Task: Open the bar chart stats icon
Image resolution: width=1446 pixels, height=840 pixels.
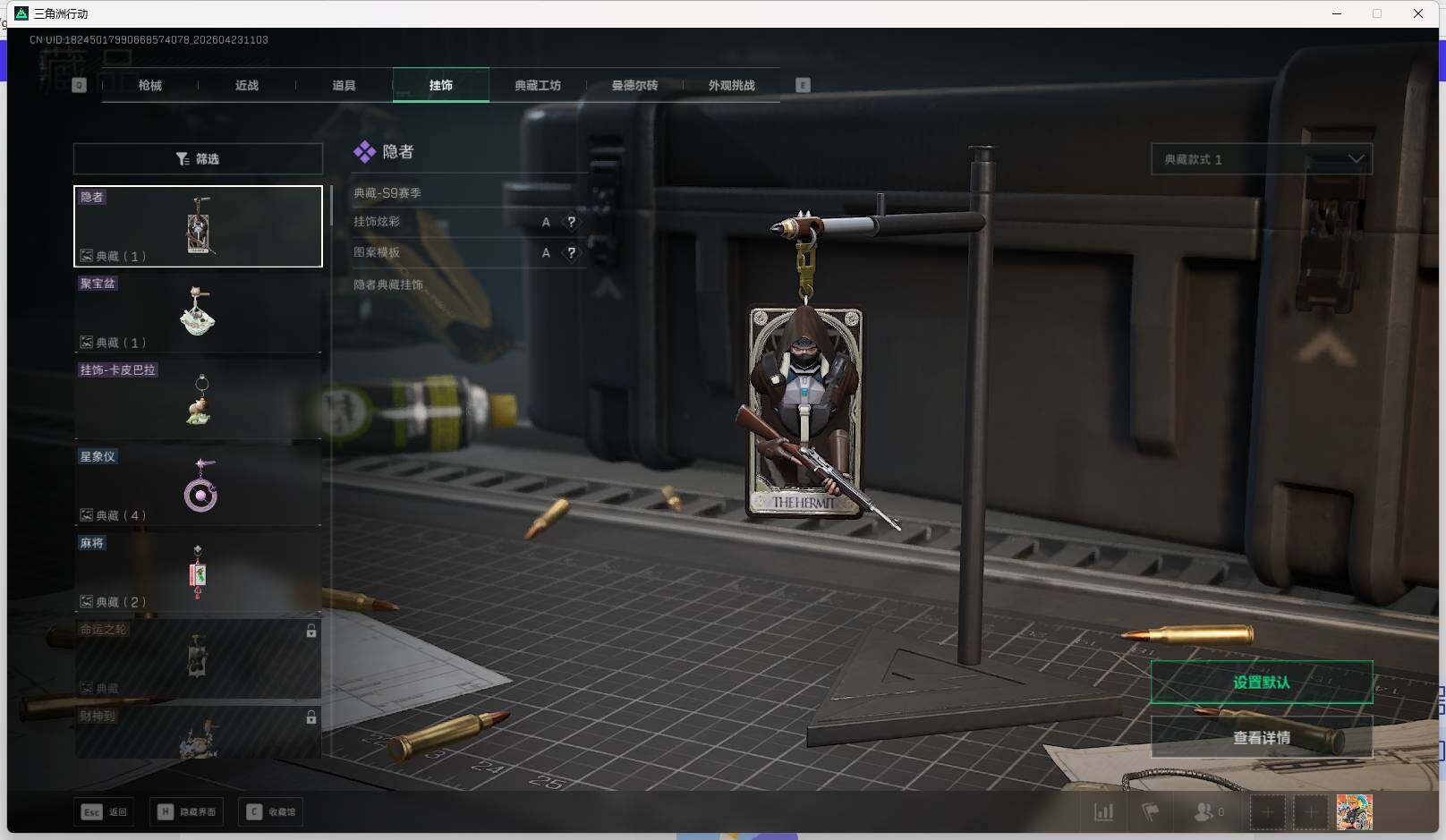Action: [1104, 812]
